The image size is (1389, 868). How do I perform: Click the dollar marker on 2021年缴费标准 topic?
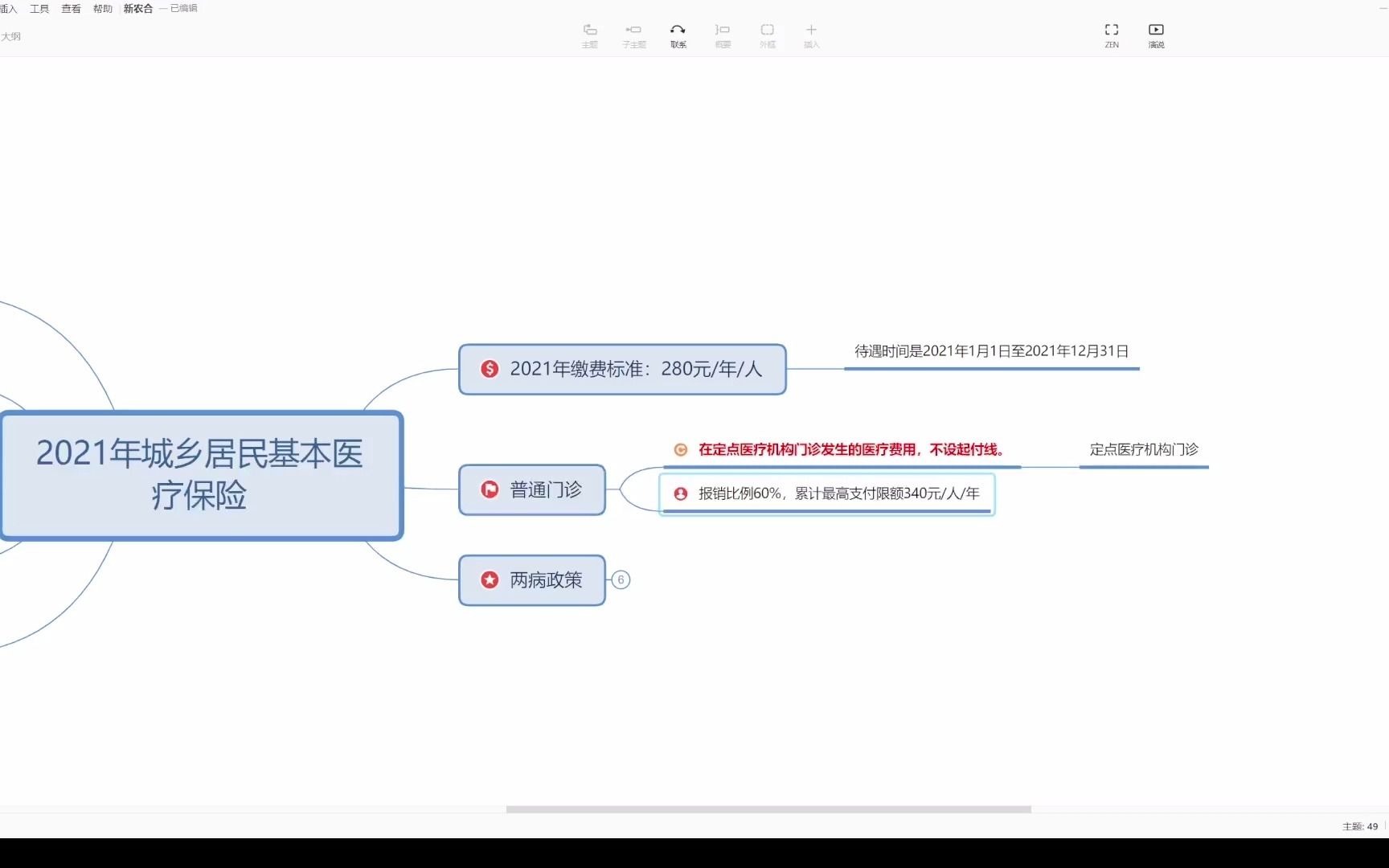(x=490, y=369)
